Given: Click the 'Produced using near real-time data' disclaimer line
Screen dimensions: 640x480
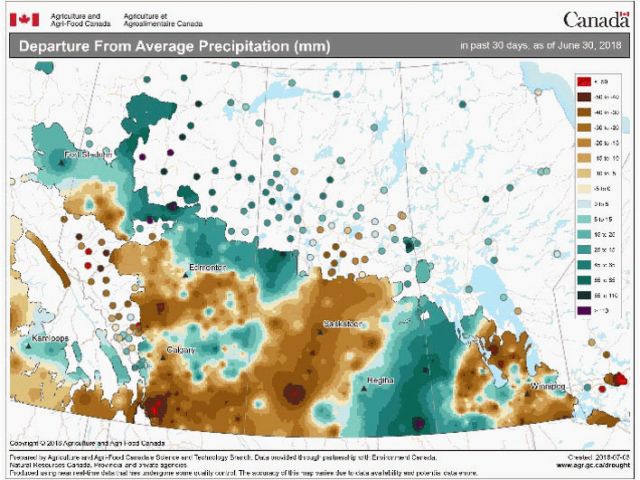Looking at the screenshot, I should (x=243, y=473).
